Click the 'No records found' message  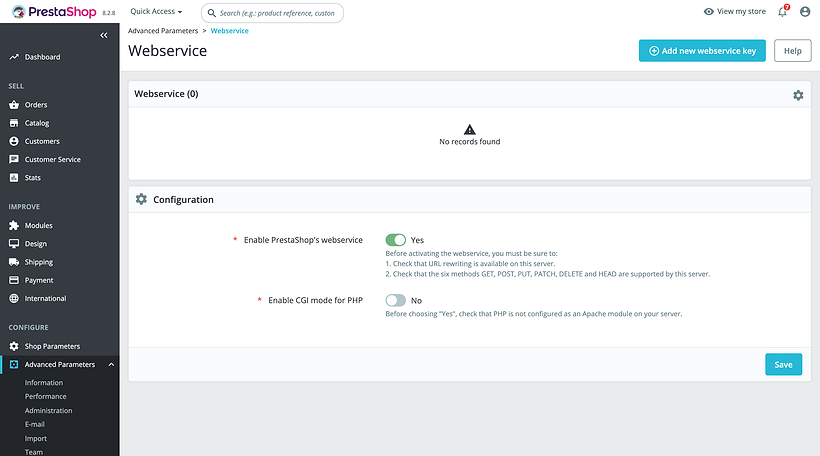click(x=470, y=142)
